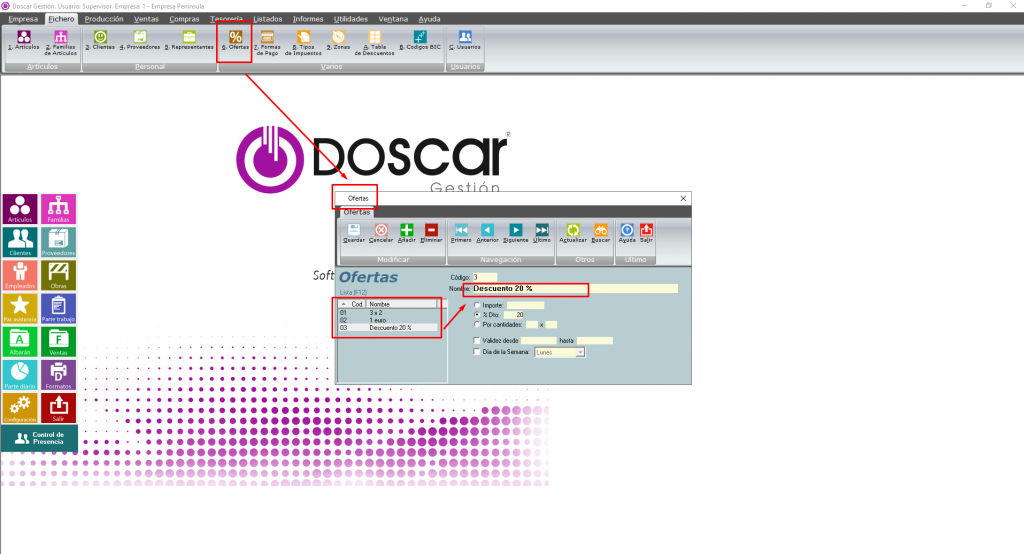Open Codigos BIC from the ribbon

click(x=420, y=41)
